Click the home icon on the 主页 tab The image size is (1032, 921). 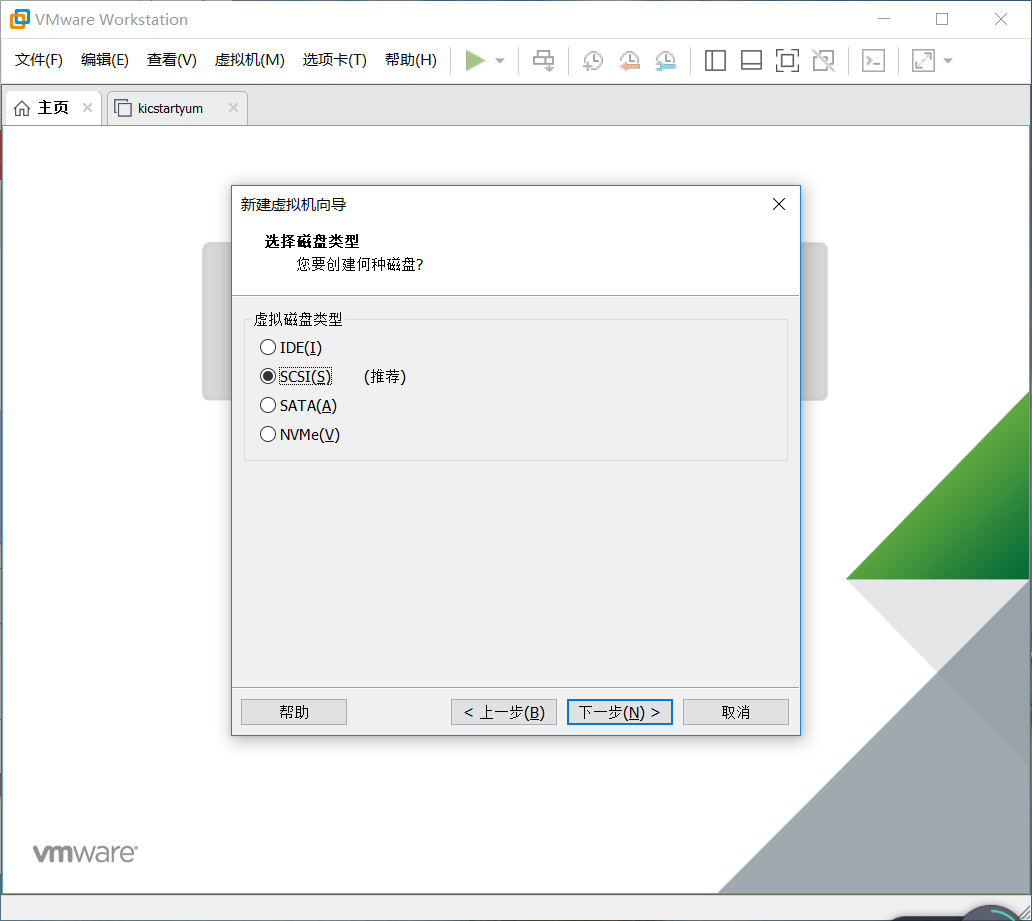tap(22, 108)
